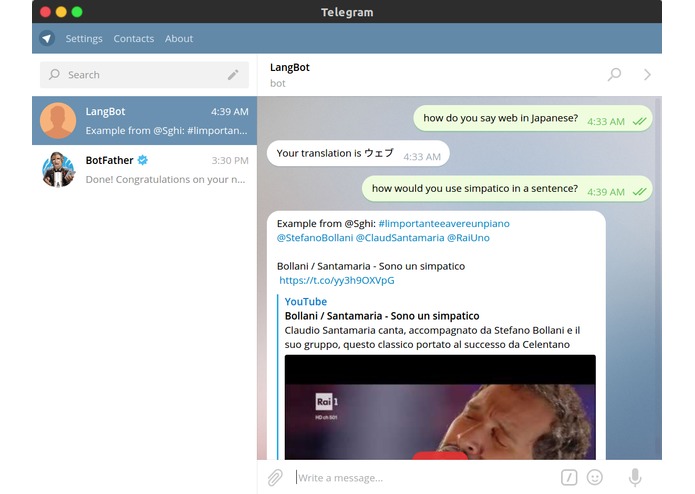Click the pencil compose icon in search bar
The width and height of the screenshot is (695, 494).
(x=233, y=74)
